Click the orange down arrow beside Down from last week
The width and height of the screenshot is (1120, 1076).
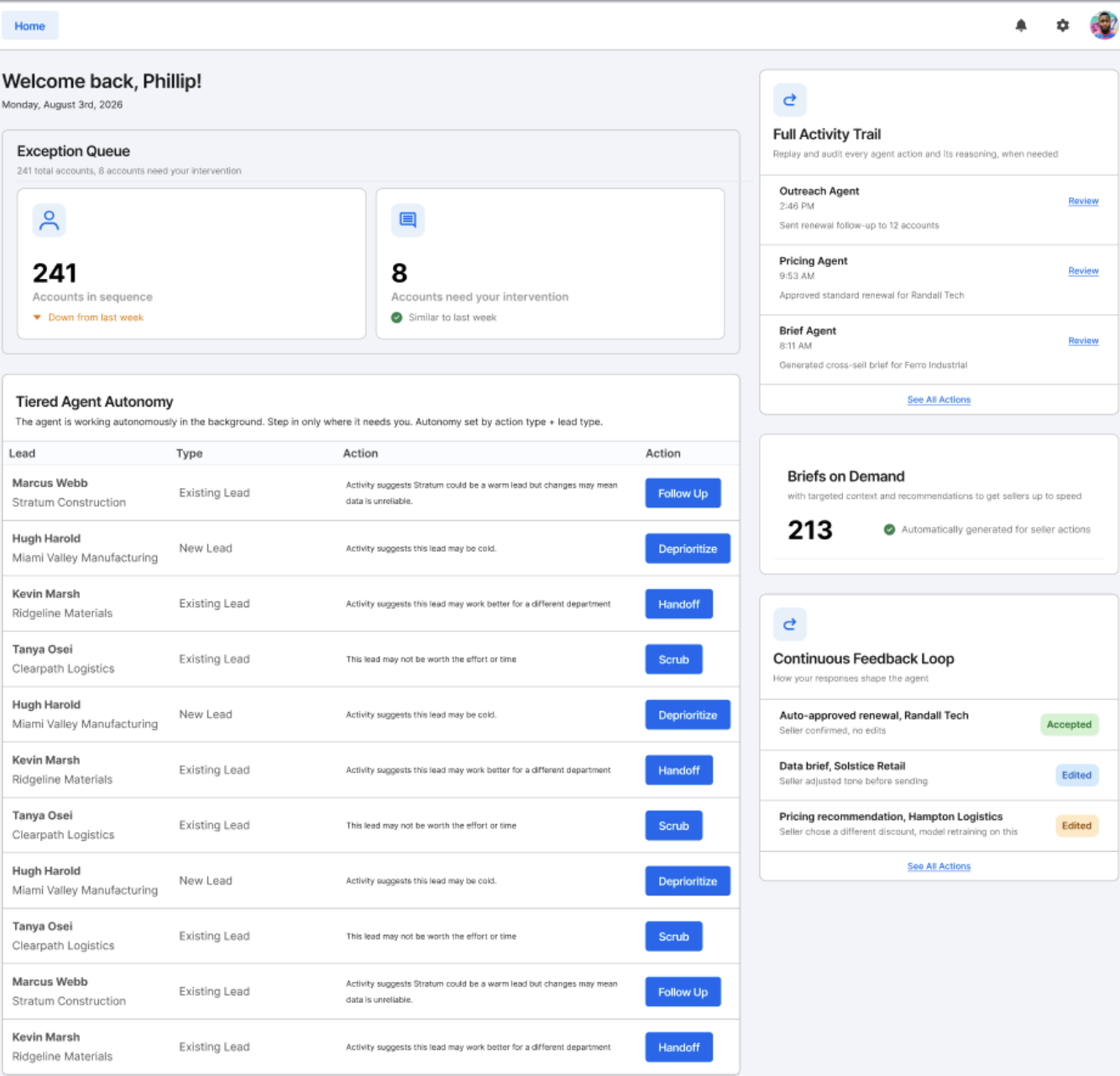37,318
